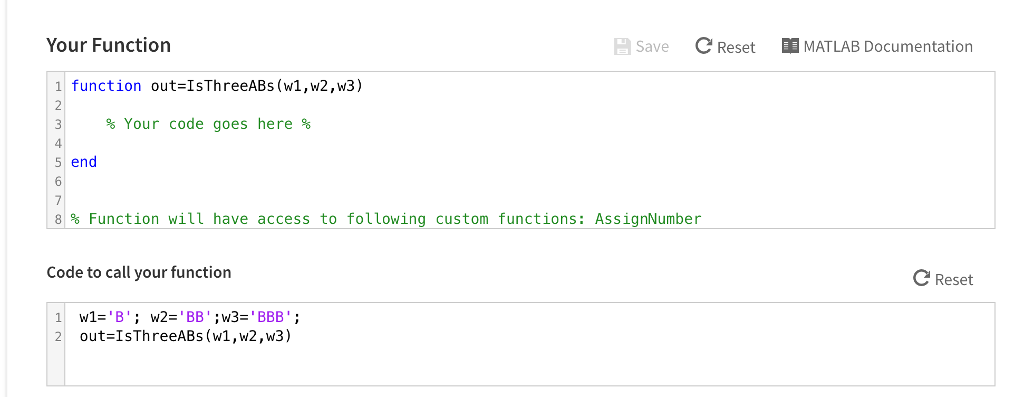1024x397 pixels.
Task: Click line number 2 in calling code gutter
Action: [58, 337]
